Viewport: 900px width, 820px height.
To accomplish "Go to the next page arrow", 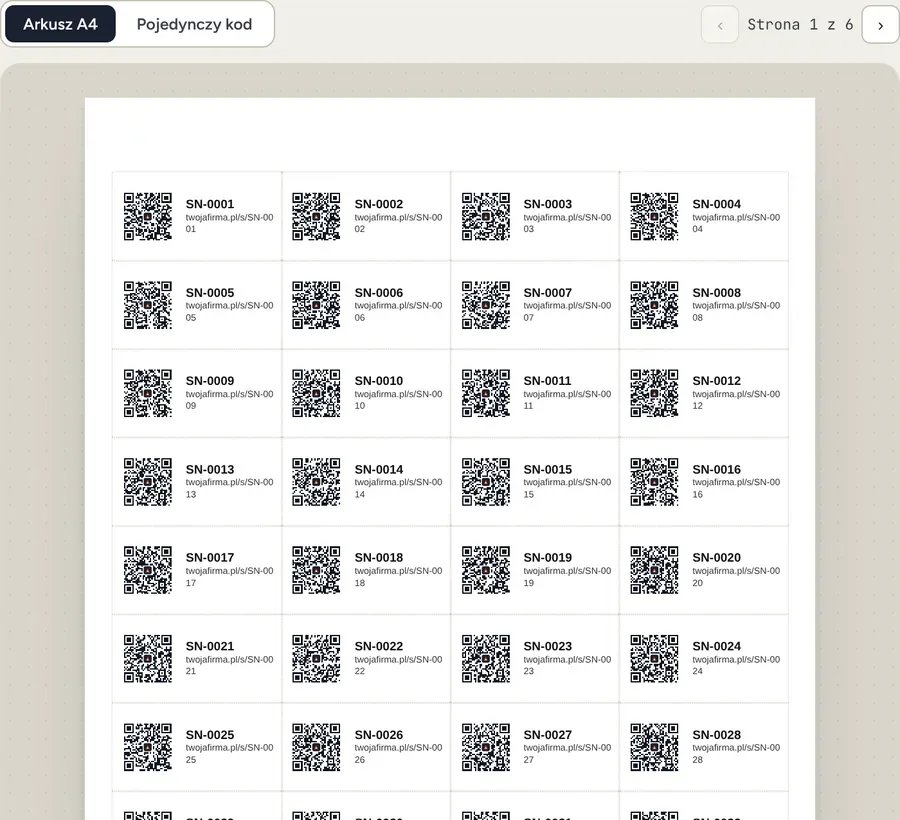I will pyautogui.click(x=880, y=25).
